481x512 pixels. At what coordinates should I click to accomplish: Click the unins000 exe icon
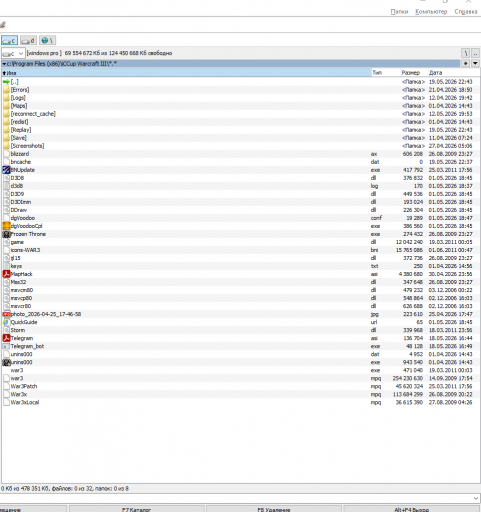point(6,362)
